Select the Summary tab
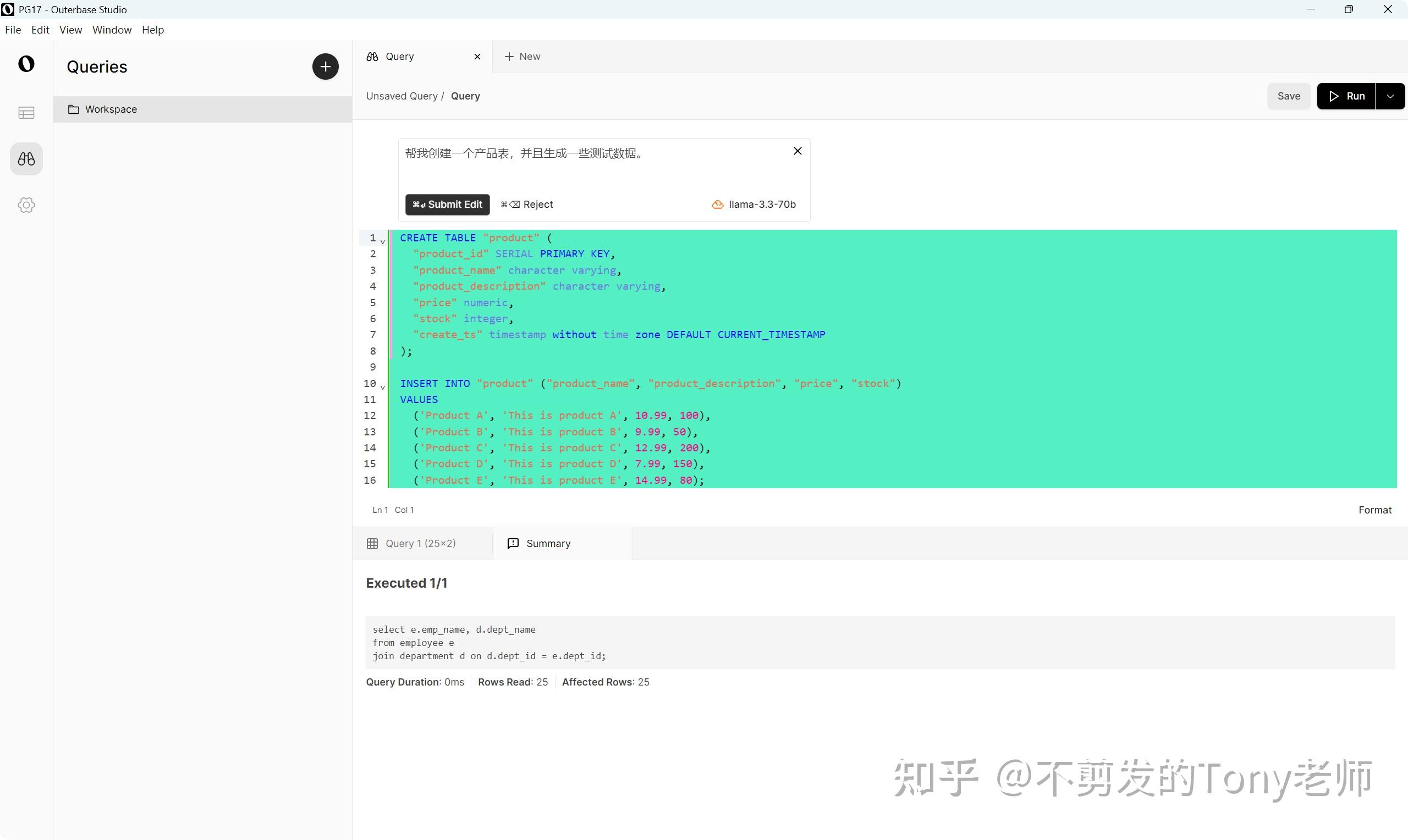This screenshot has width=1408, height=840. tap(562, 543)
